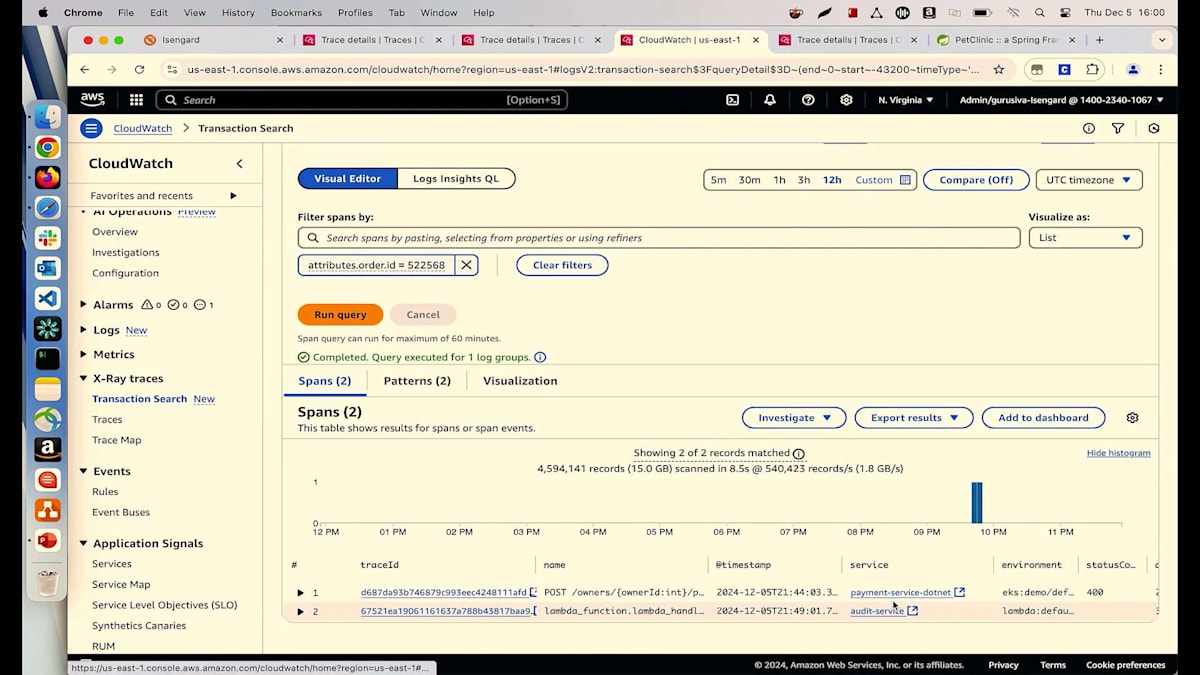Open the AWS services grid menu
1200x675 pixels.
tap(136, 100)
